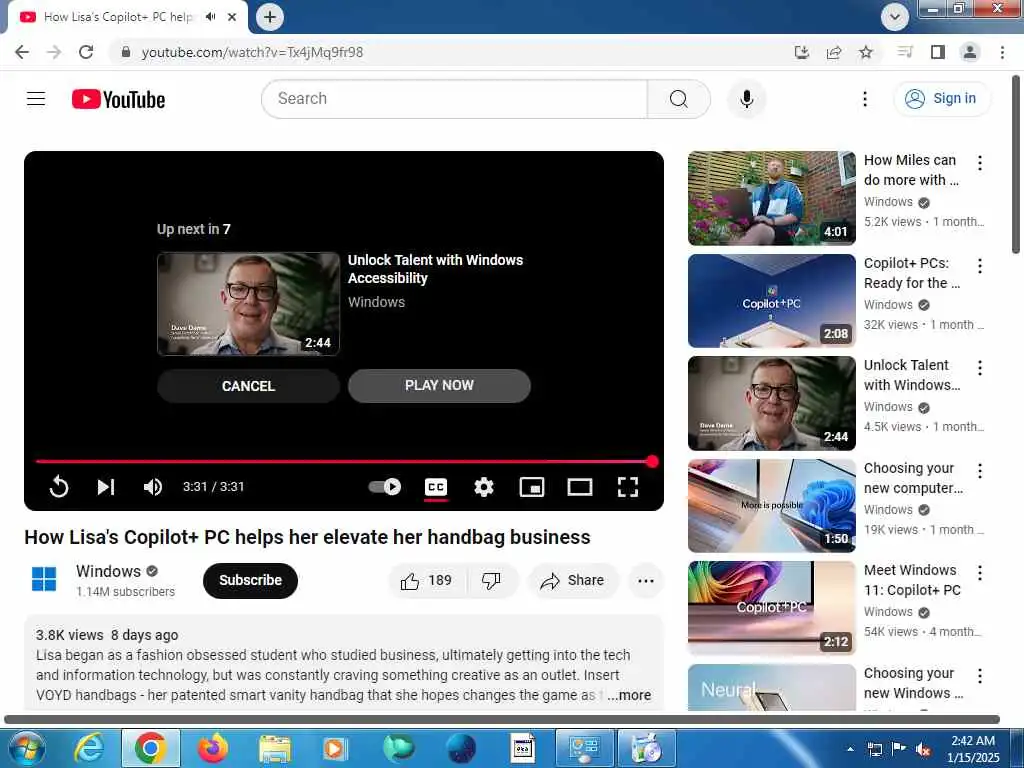
Task: Toggle the autoplay switch
Action: (385, 487)
